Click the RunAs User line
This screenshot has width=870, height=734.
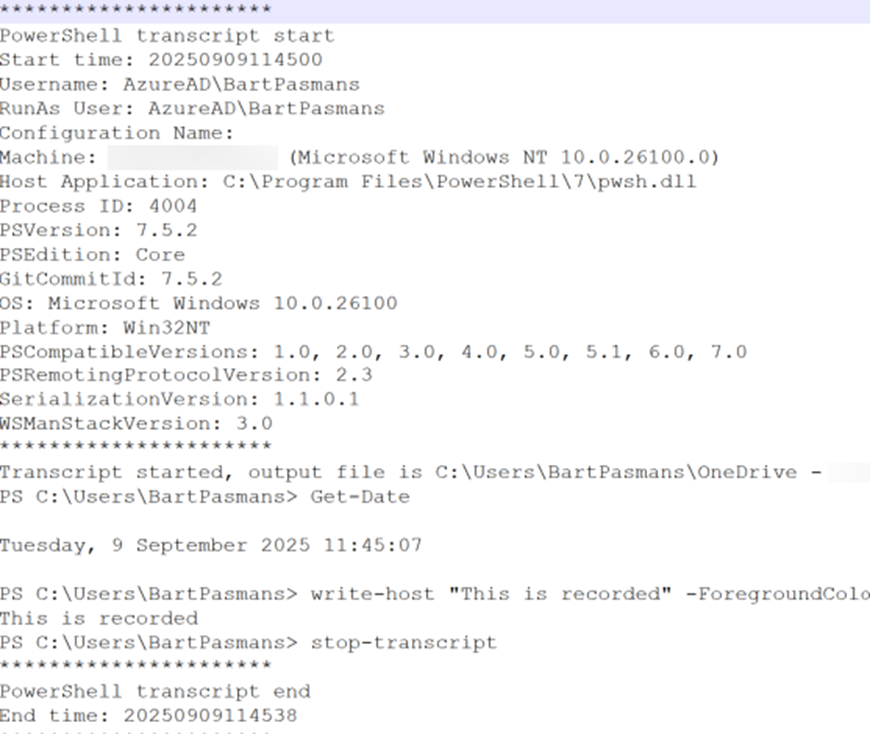click(193, 108)
